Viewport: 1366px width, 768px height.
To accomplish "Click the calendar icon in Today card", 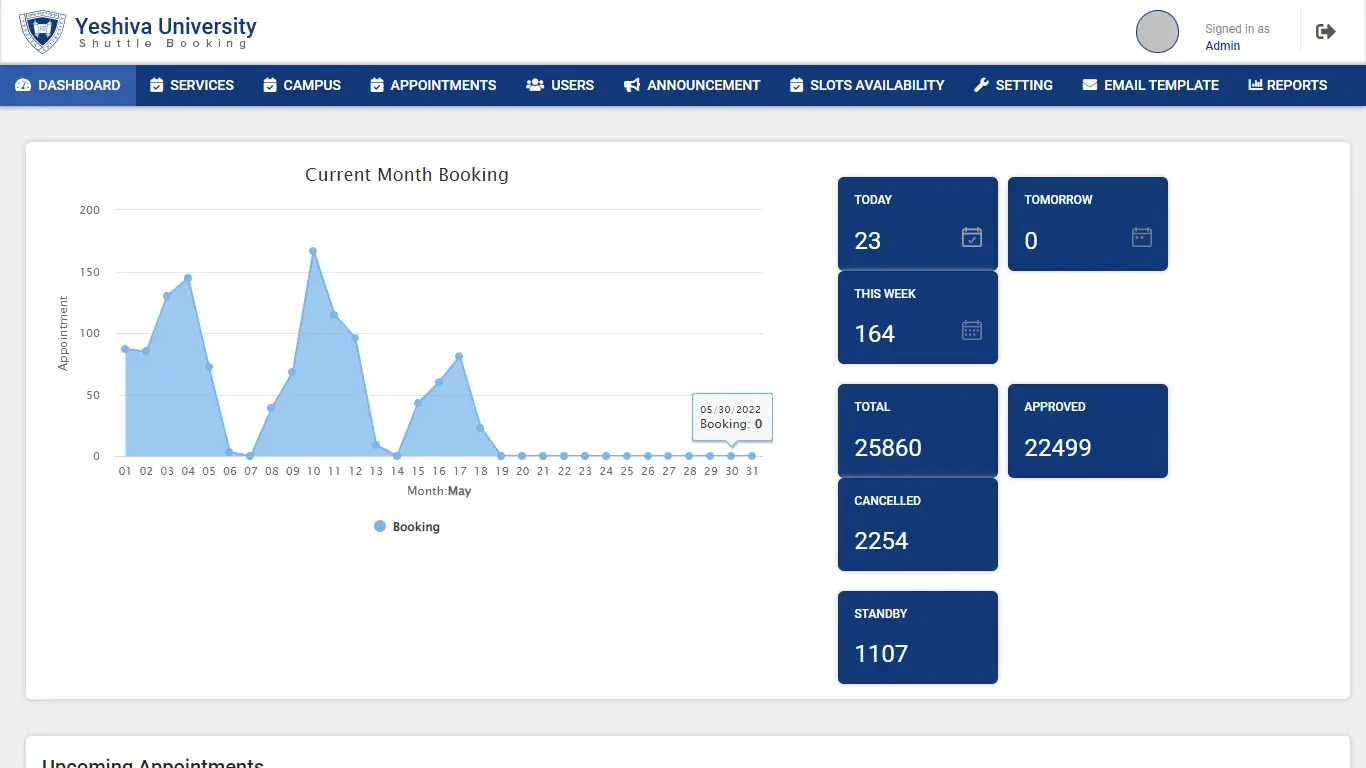I will (971, 237).
